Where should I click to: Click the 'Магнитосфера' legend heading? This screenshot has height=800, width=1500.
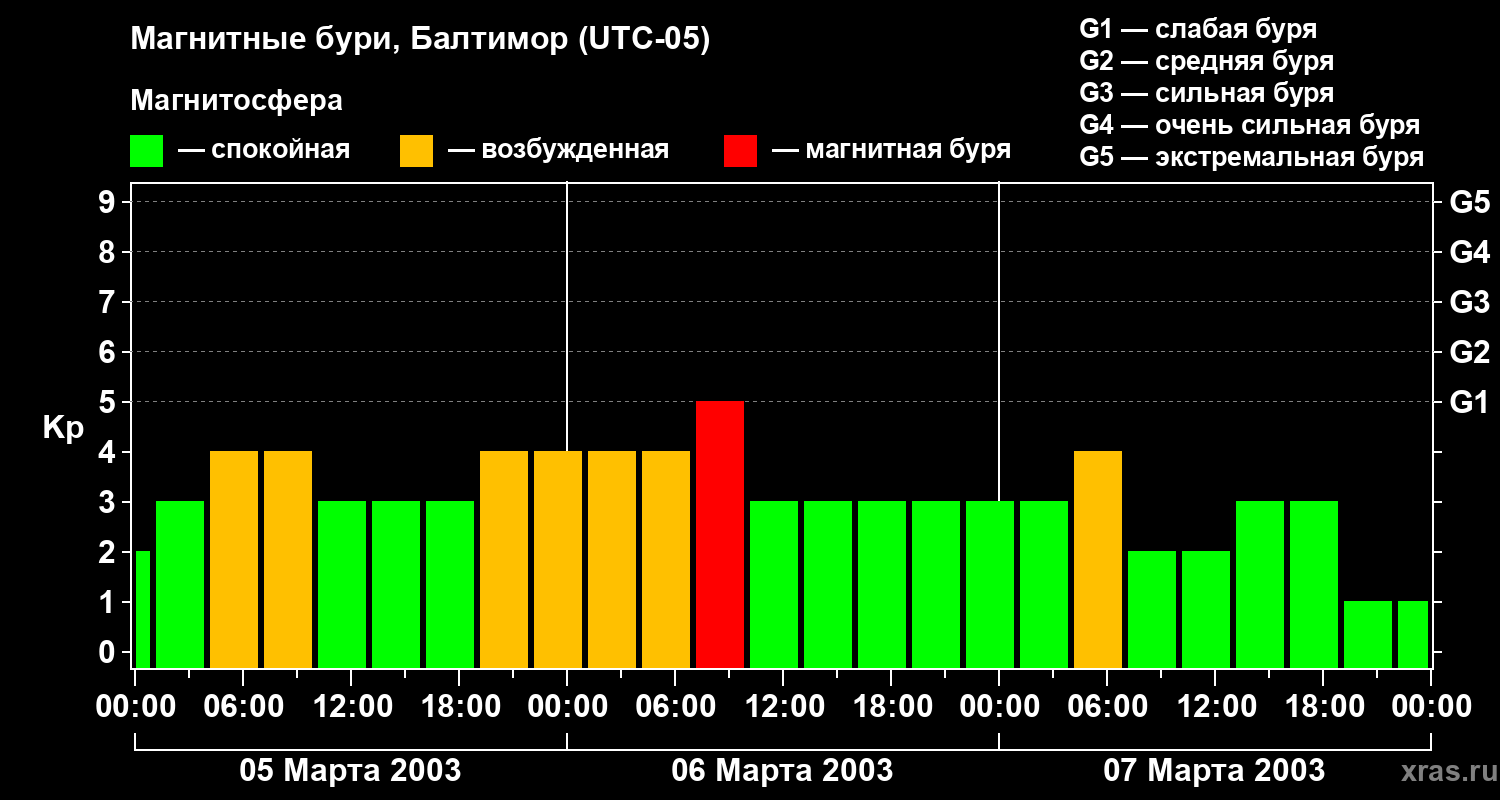coord(236,101)
